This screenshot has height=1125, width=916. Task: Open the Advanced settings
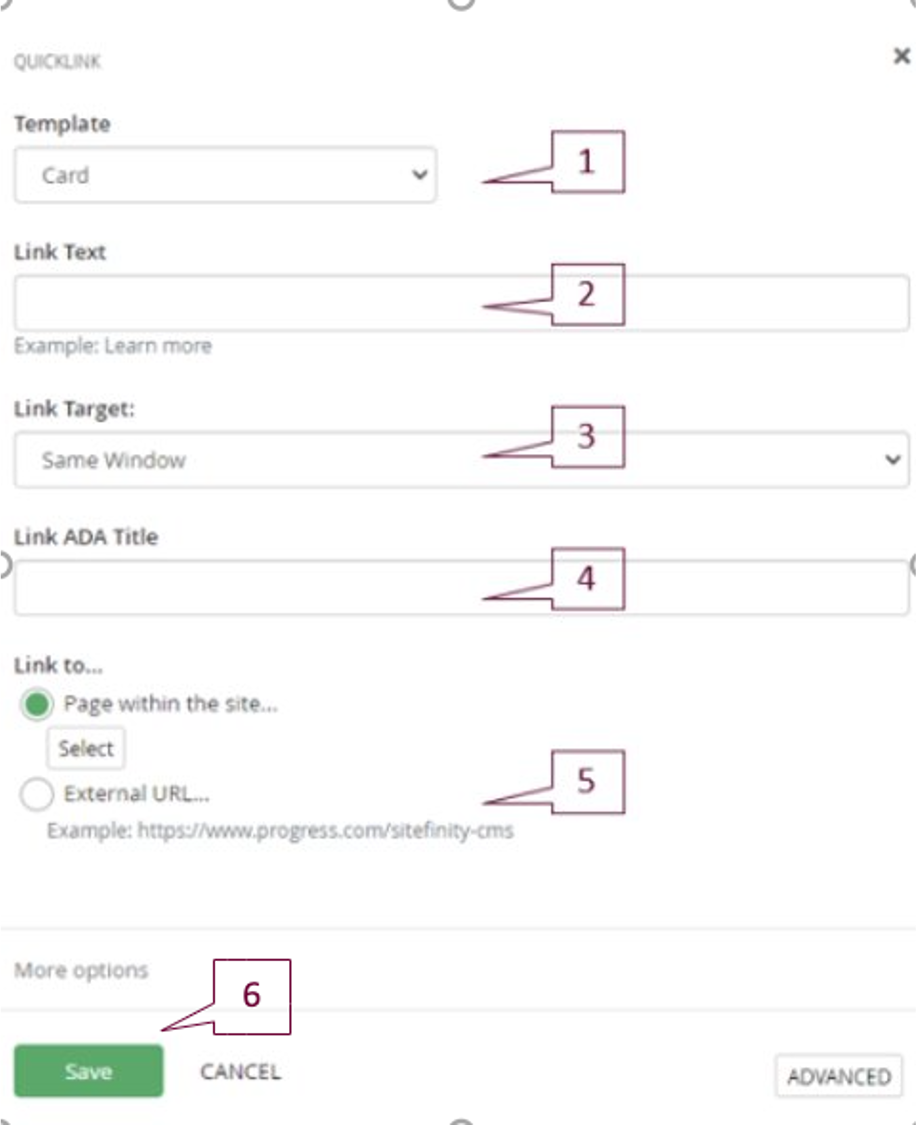(x=838, y=1076)
